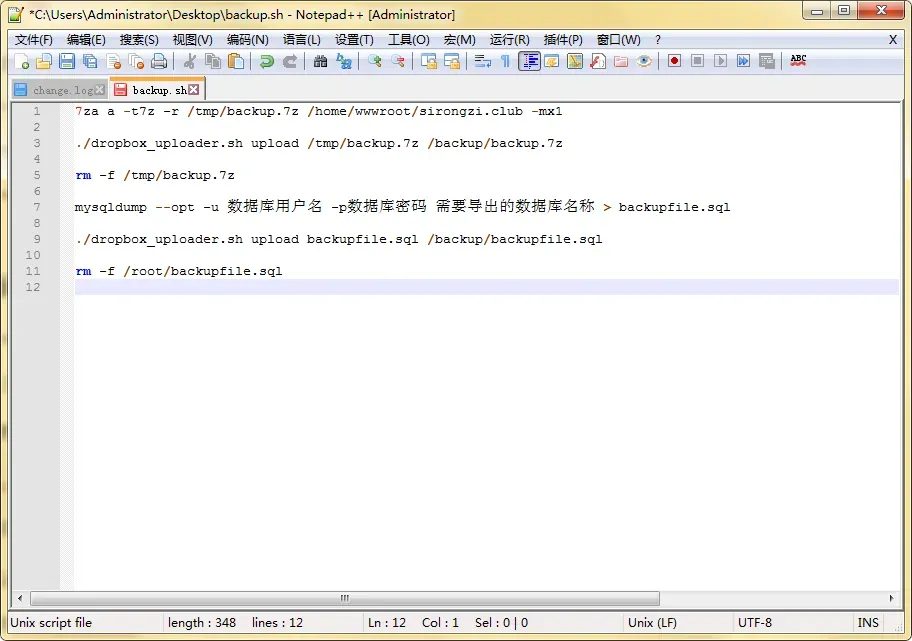
Task: Close the backup.sh tab
Action: click(x=194, y=90)
